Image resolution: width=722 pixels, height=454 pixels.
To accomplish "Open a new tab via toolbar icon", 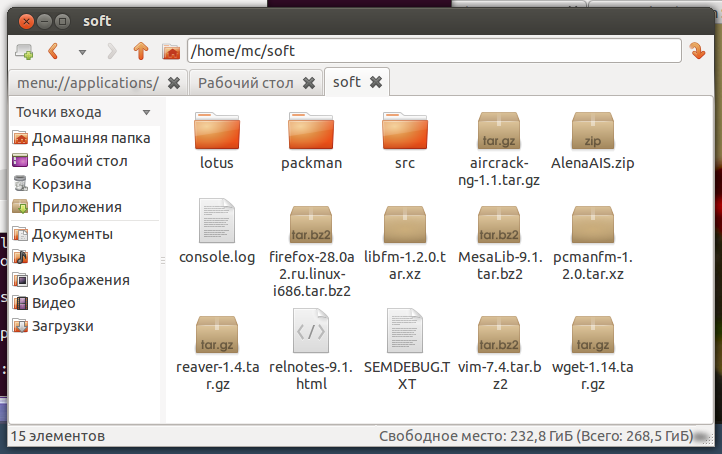I will pos(24,51).
